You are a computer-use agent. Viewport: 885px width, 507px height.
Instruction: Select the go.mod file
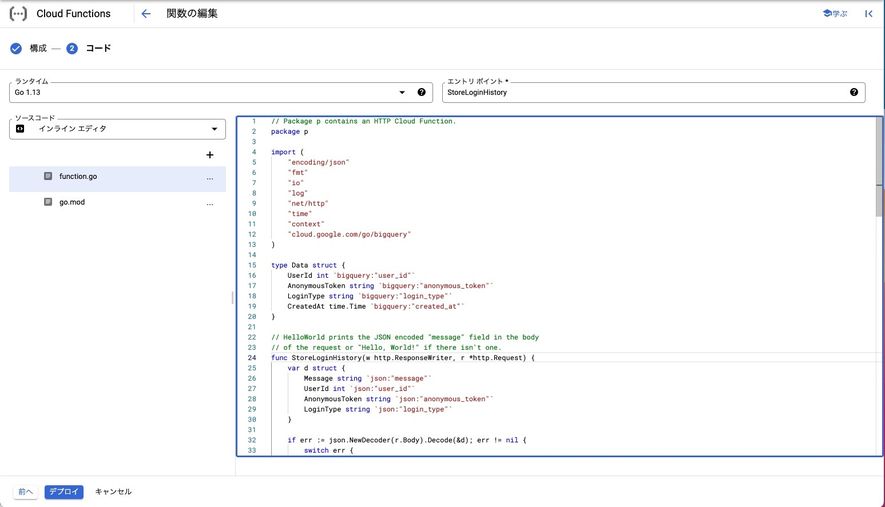tap(117, 204)
